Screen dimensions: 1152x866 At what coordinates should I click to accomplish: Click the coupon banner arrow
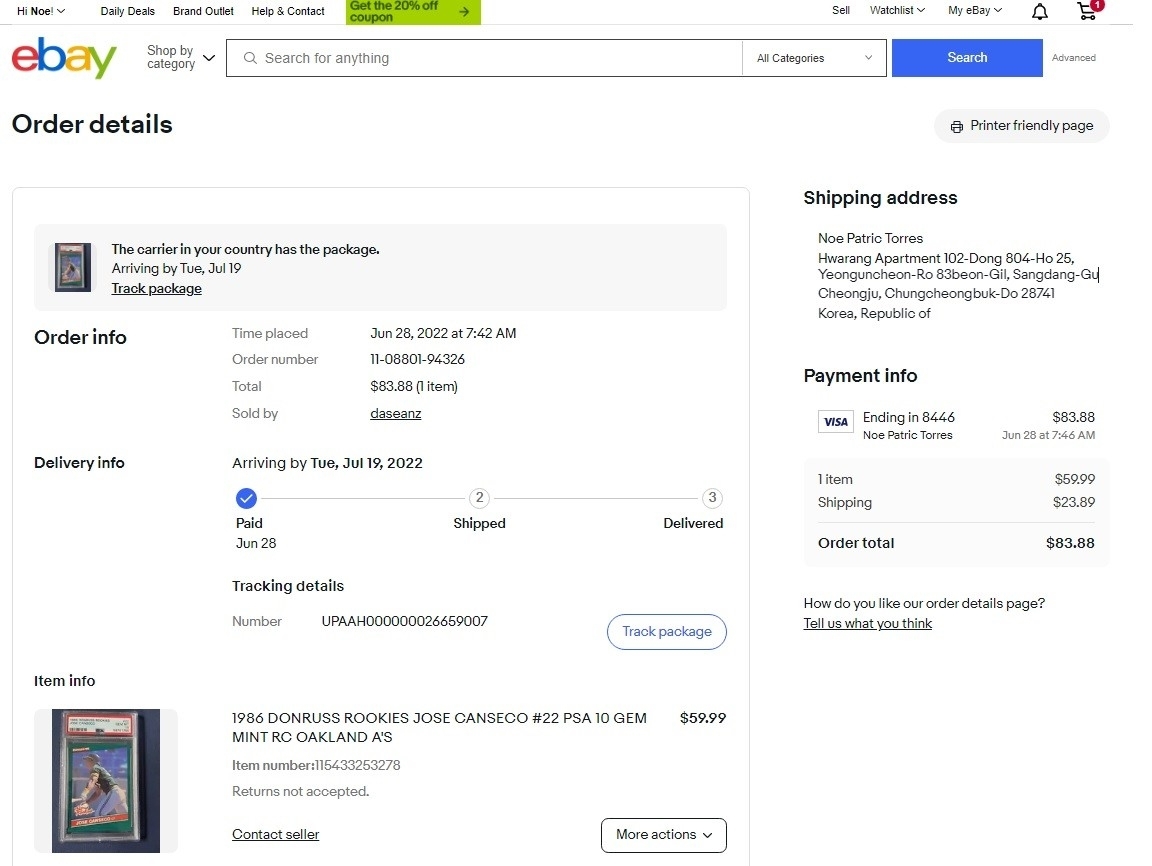click(464, 11)
